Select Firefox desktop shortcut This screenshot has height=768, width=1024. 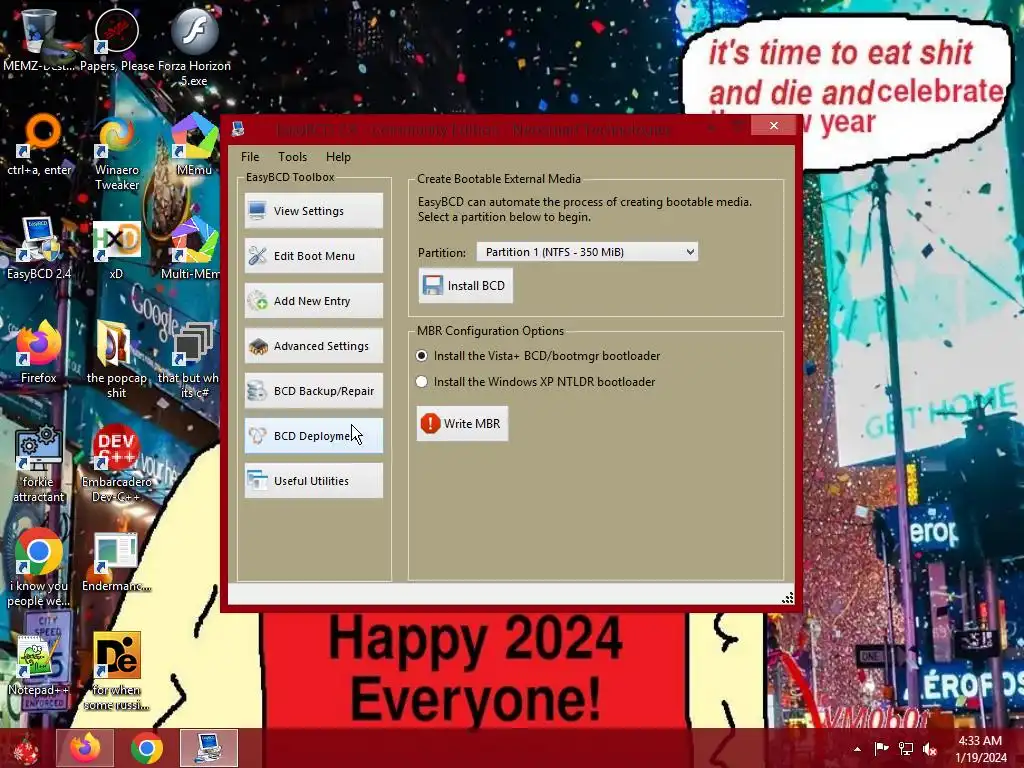point(39,353)
